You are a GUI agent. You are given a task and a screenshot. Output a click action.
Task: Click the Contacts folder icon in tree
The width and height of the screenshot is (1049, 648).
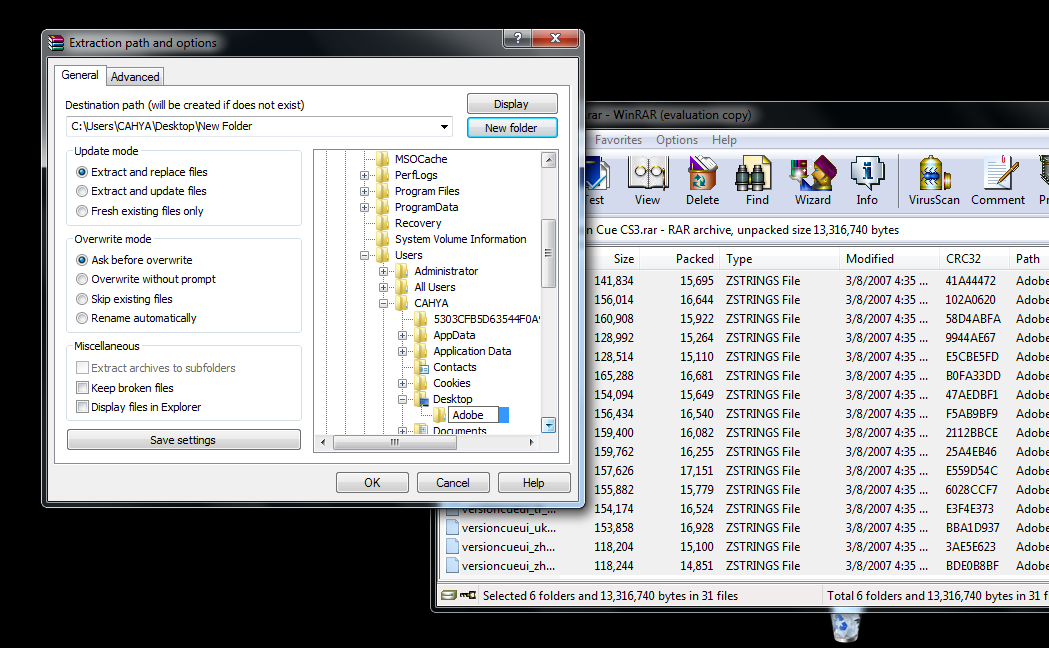pyautogui.click(x=421, y=367)
